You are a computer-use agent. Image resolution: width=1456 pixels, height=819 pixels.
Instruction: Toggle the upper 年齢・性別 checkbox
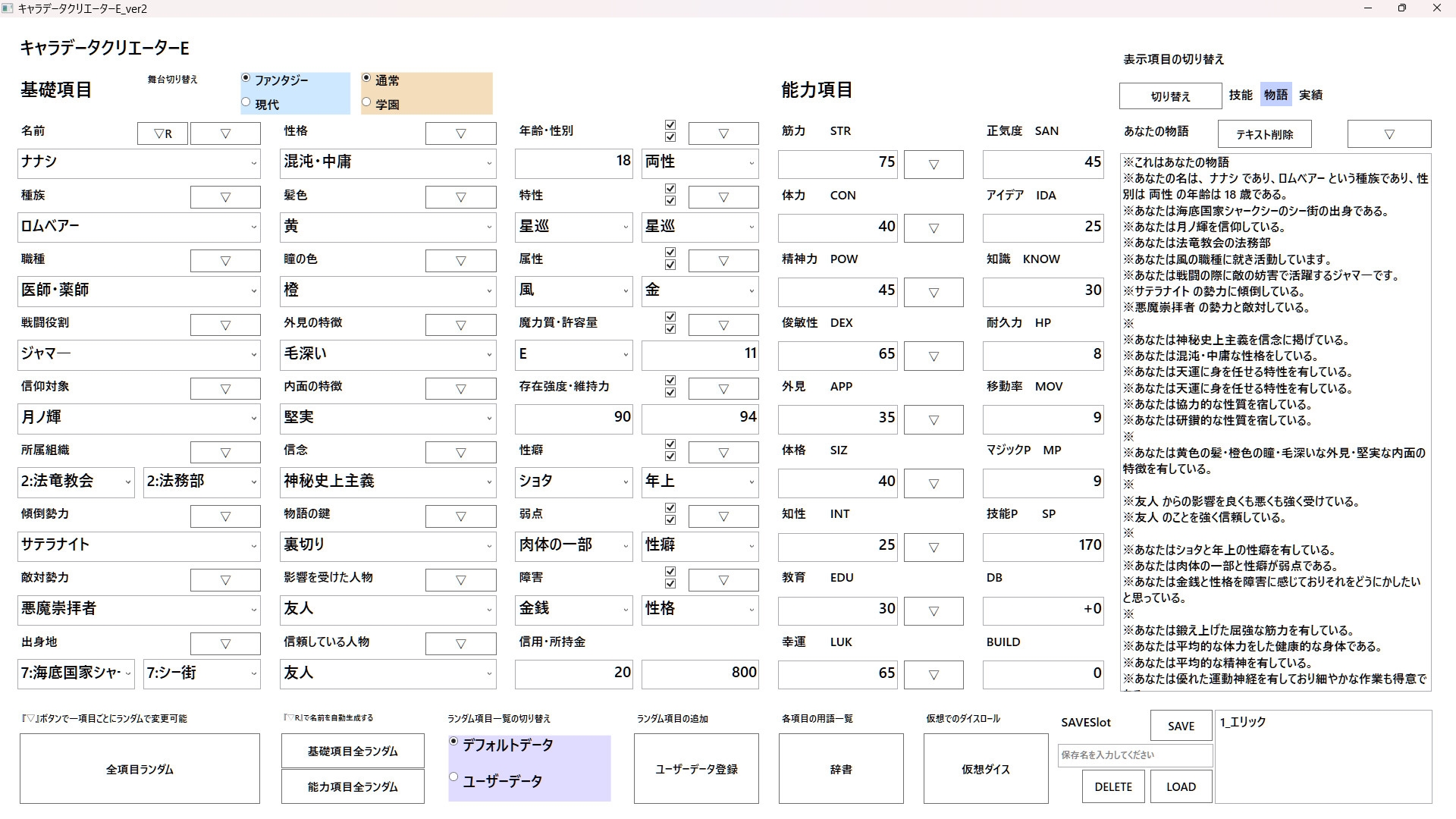(670, 124)
